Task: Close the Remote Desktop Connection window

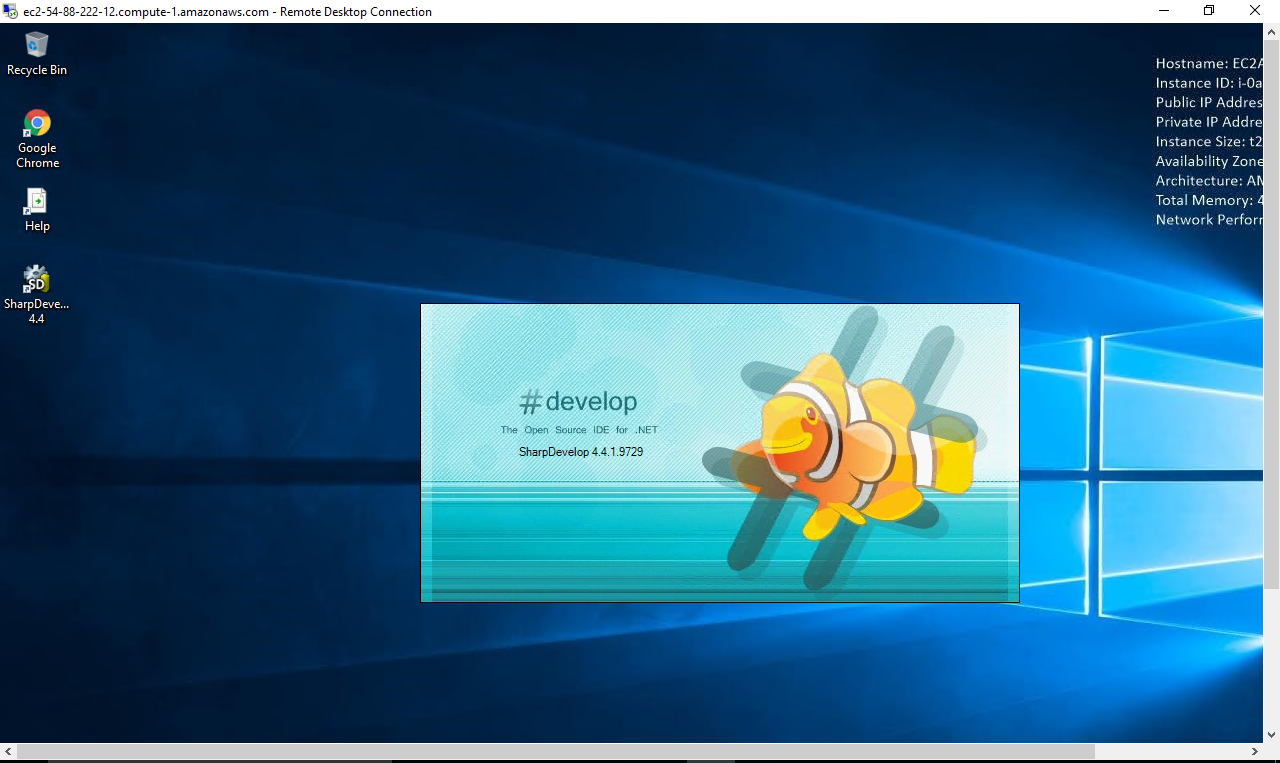Action: [1255, 11]
